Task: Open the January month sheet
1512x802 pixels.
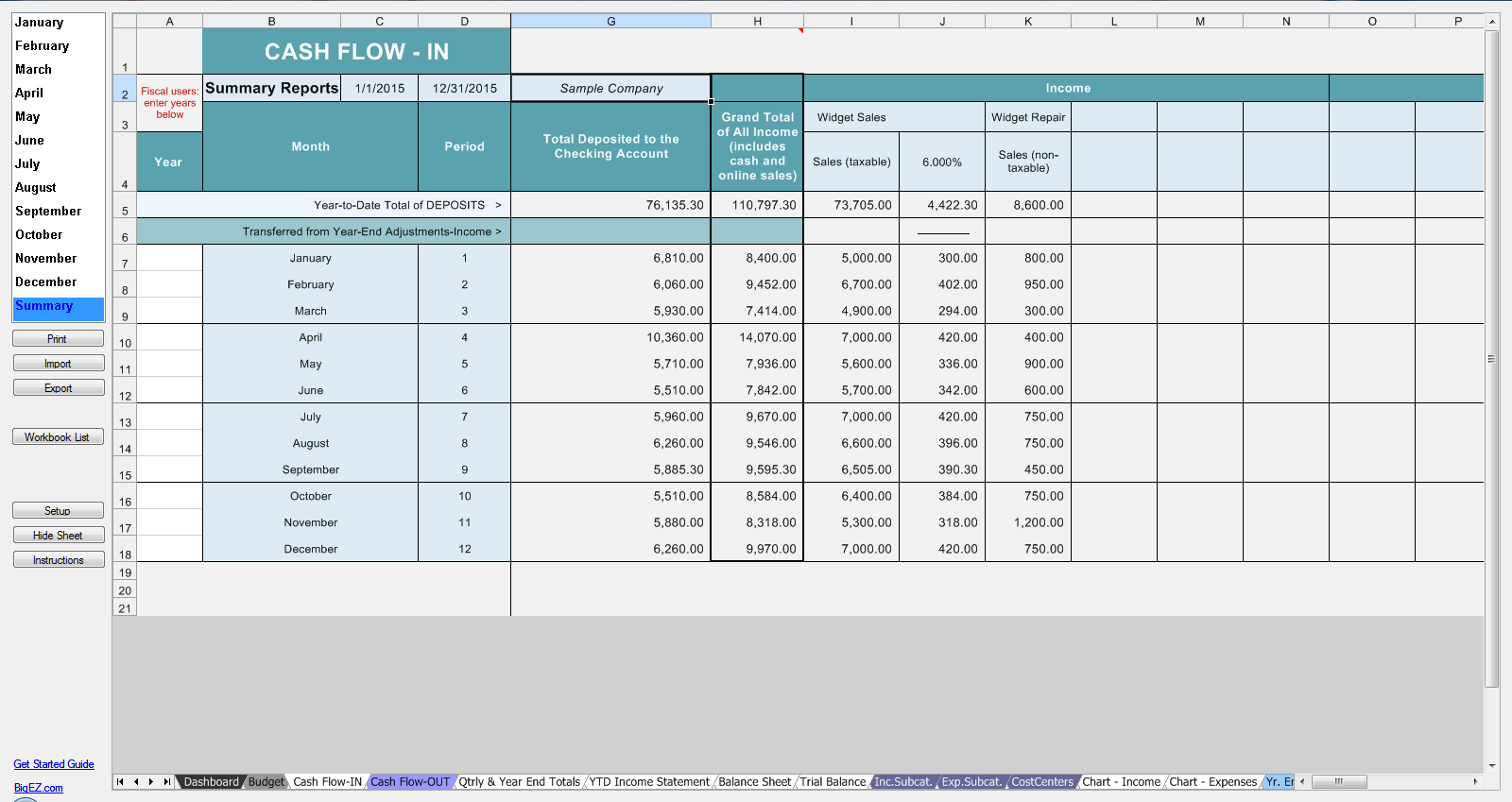Action: point(58,22)
